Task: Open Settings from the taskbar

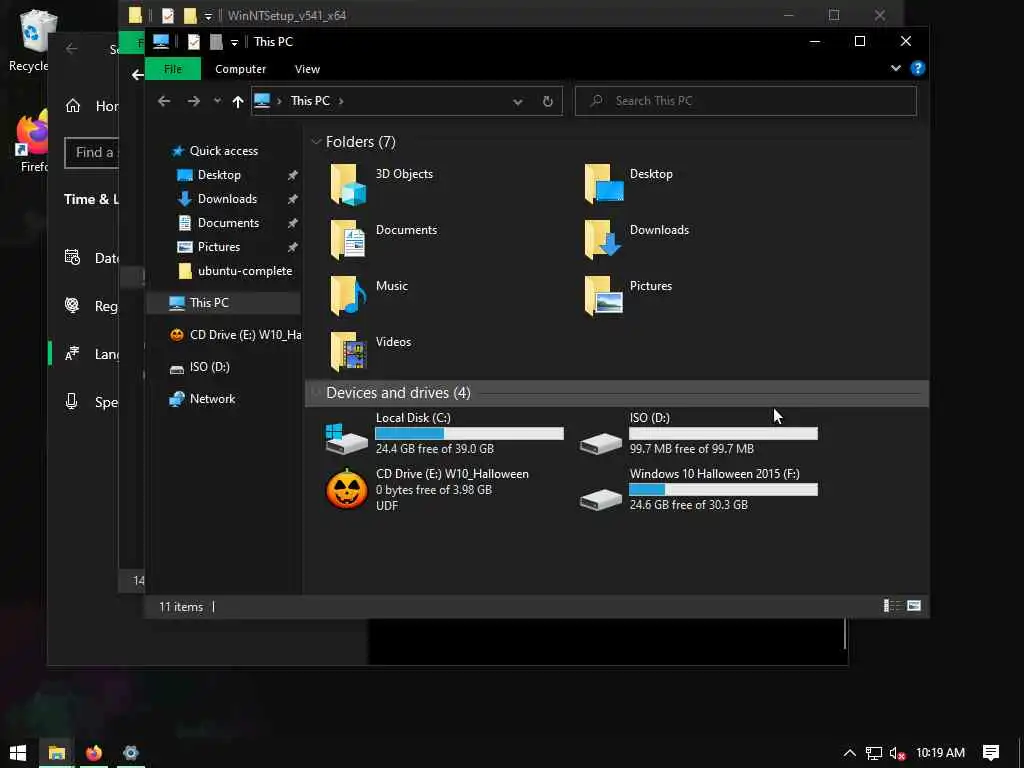Action: (x=131, y=753)
